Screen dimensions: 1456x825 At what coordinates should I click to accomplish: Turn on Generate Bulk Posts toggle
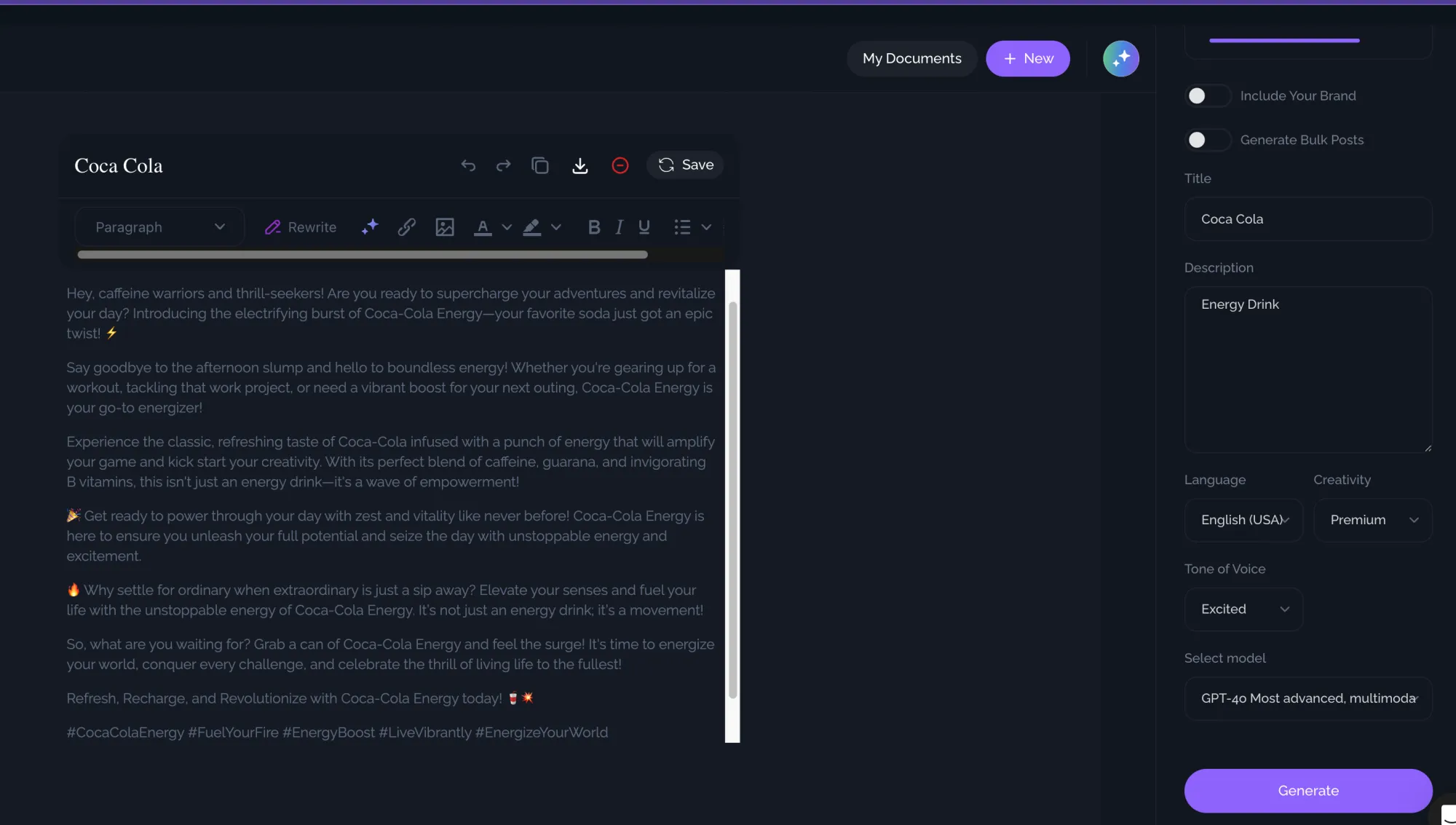click(x=1207, y=140)
